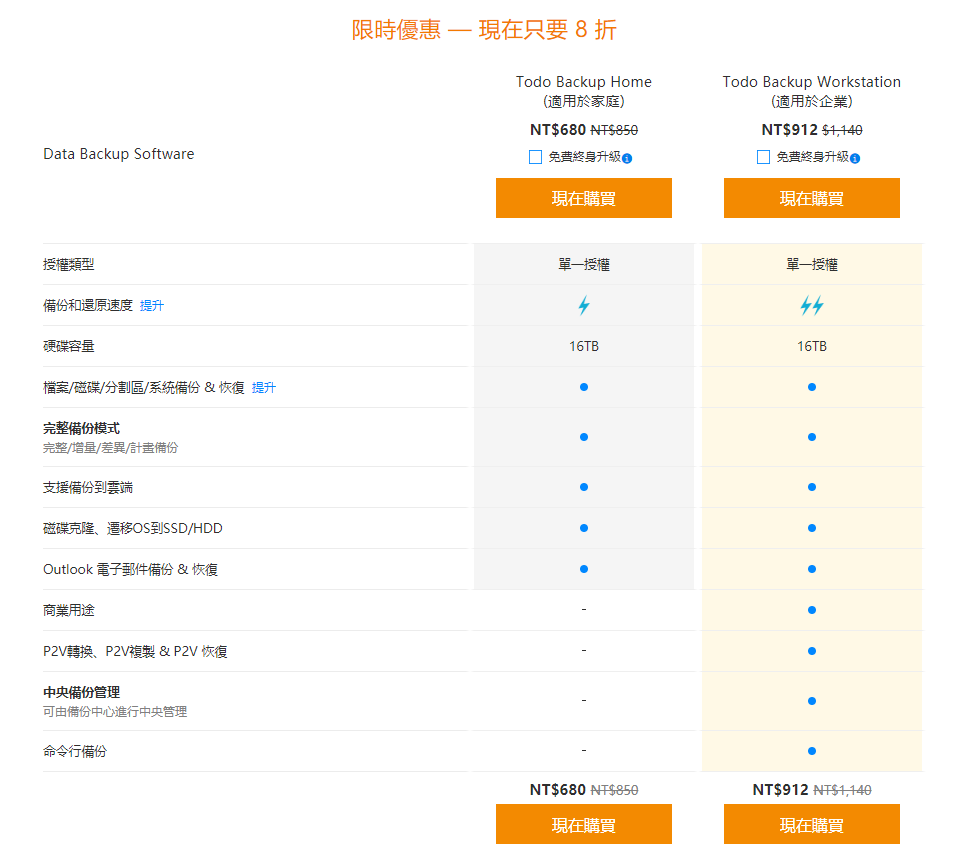Viewport: 966px width, 859px height.
Task: Click the Home blue dot for 完整備份模式
Action: tap(584, 438)
